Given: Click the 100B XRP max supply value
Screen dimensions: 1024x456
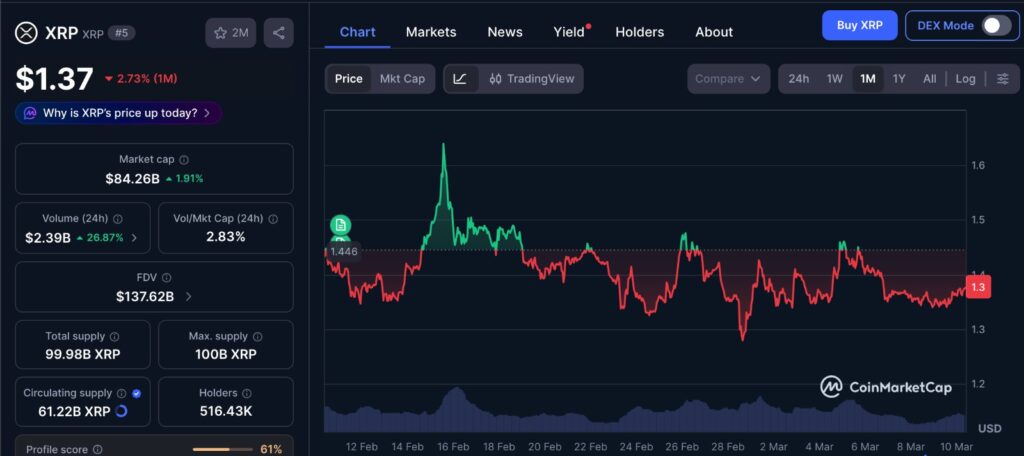Looking at the screenshot, I should 226,355.
